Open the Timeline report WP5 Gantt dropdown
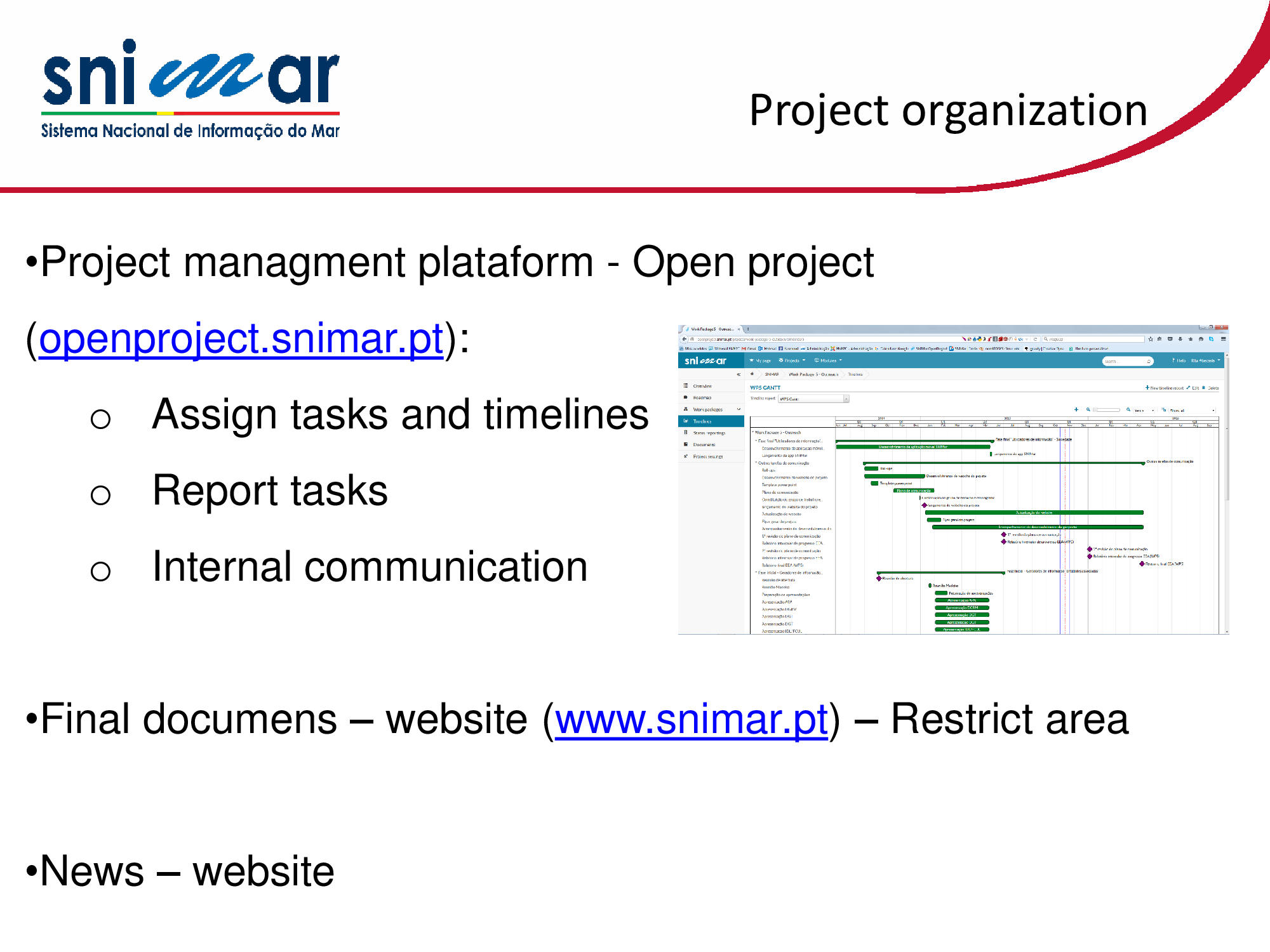 [814, 399]
